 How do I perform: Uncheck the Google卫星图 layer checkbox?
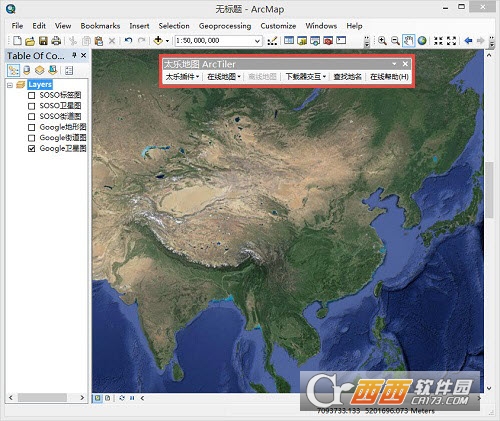tap(32, 149)
